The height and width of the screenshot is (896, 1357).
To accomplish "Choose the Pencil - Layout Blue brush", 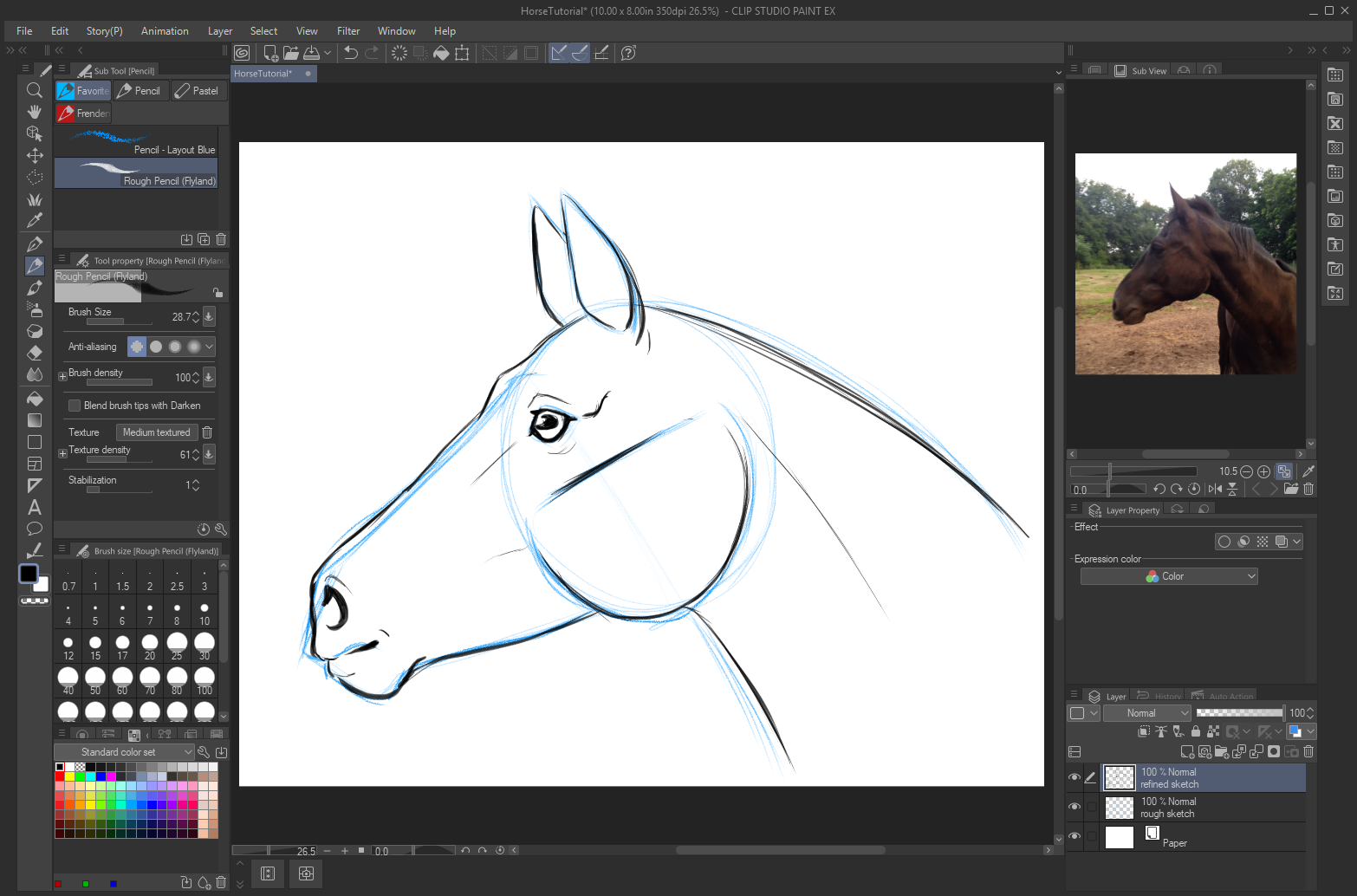I will coord(136,142).
